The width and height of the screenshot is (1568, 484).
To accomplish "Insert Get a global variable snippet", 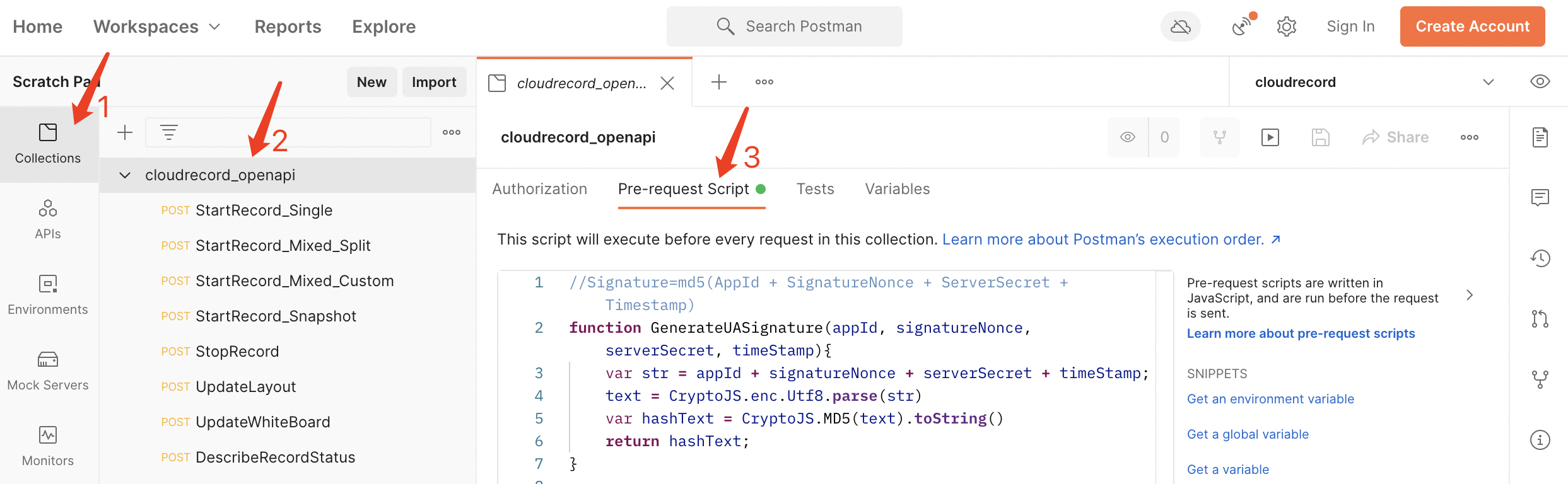I will click(1248, 434).
